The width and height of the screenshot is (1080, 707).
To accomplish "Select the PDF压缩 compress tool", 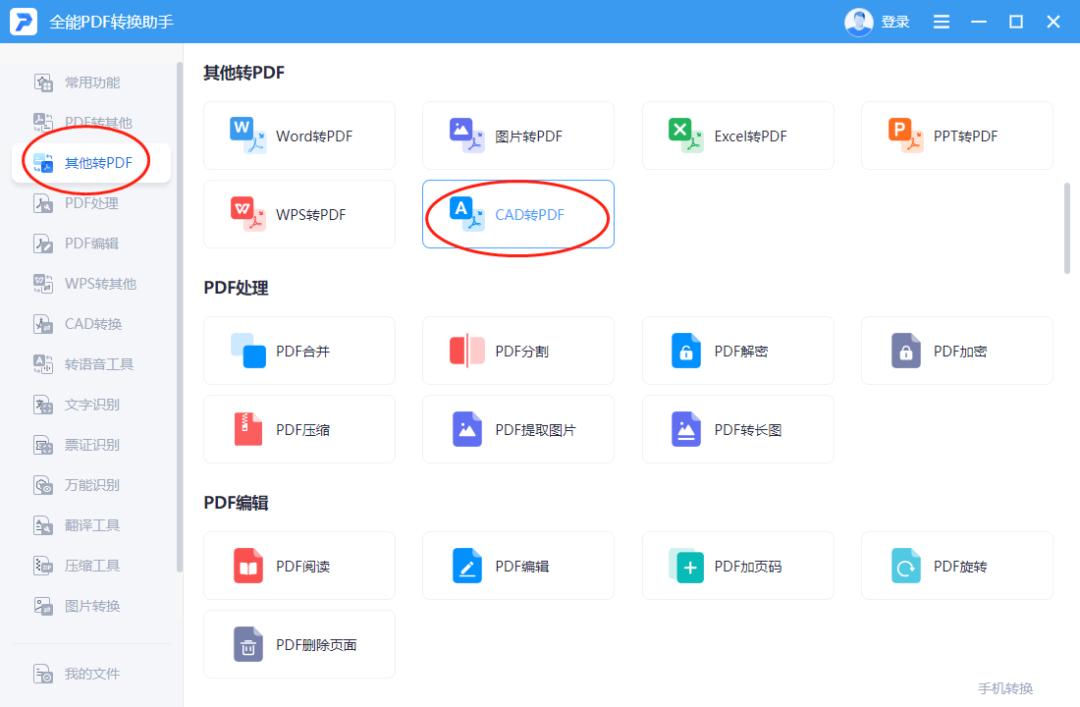I will coord(299,429).
